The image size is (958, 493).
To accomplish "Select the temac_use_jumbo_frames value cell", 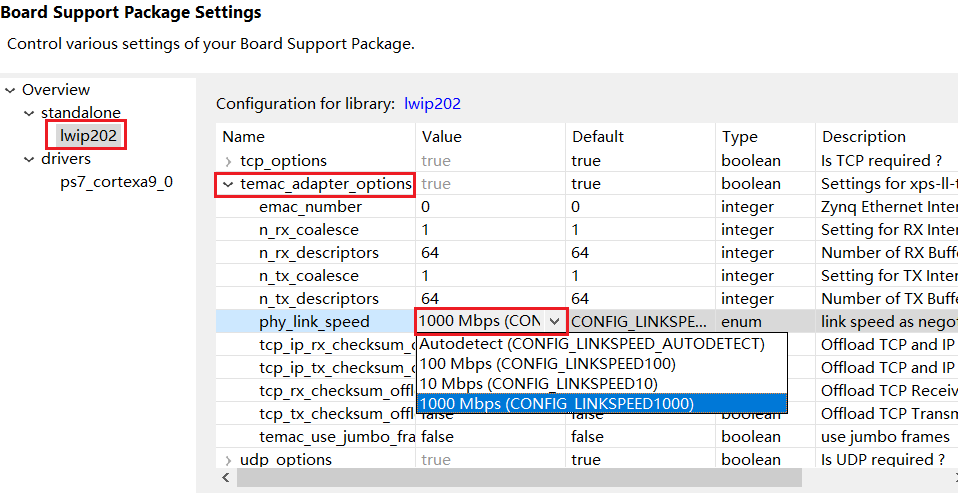I will pos(490,437).
